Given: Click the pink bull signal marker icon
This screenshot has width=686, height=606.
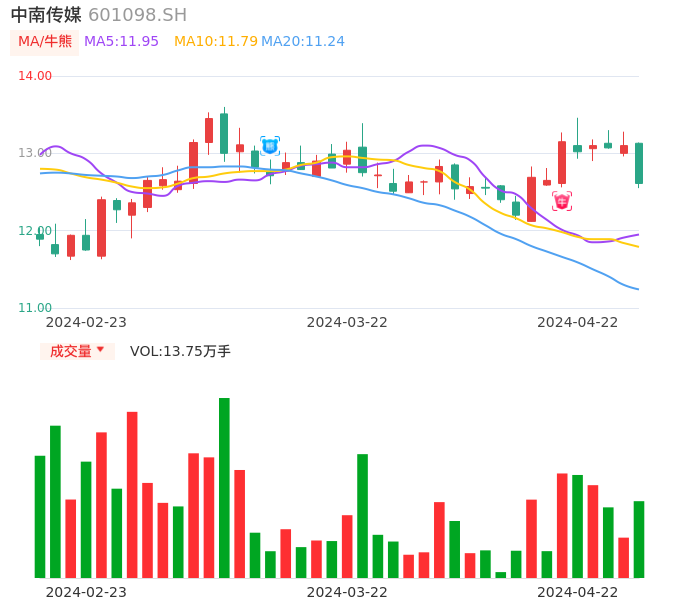Looking at the screenshot, I should coord(562,201).
